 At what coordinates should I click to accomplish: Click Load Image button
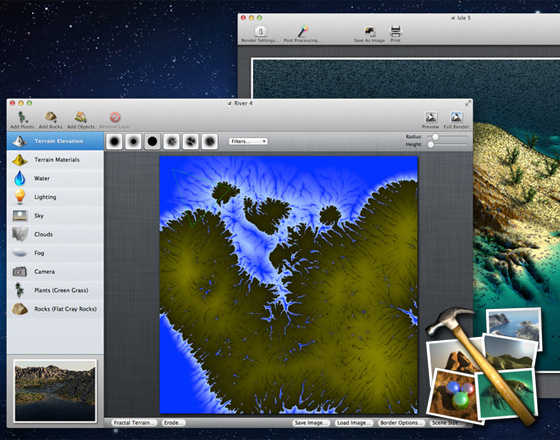coord(353,422)
